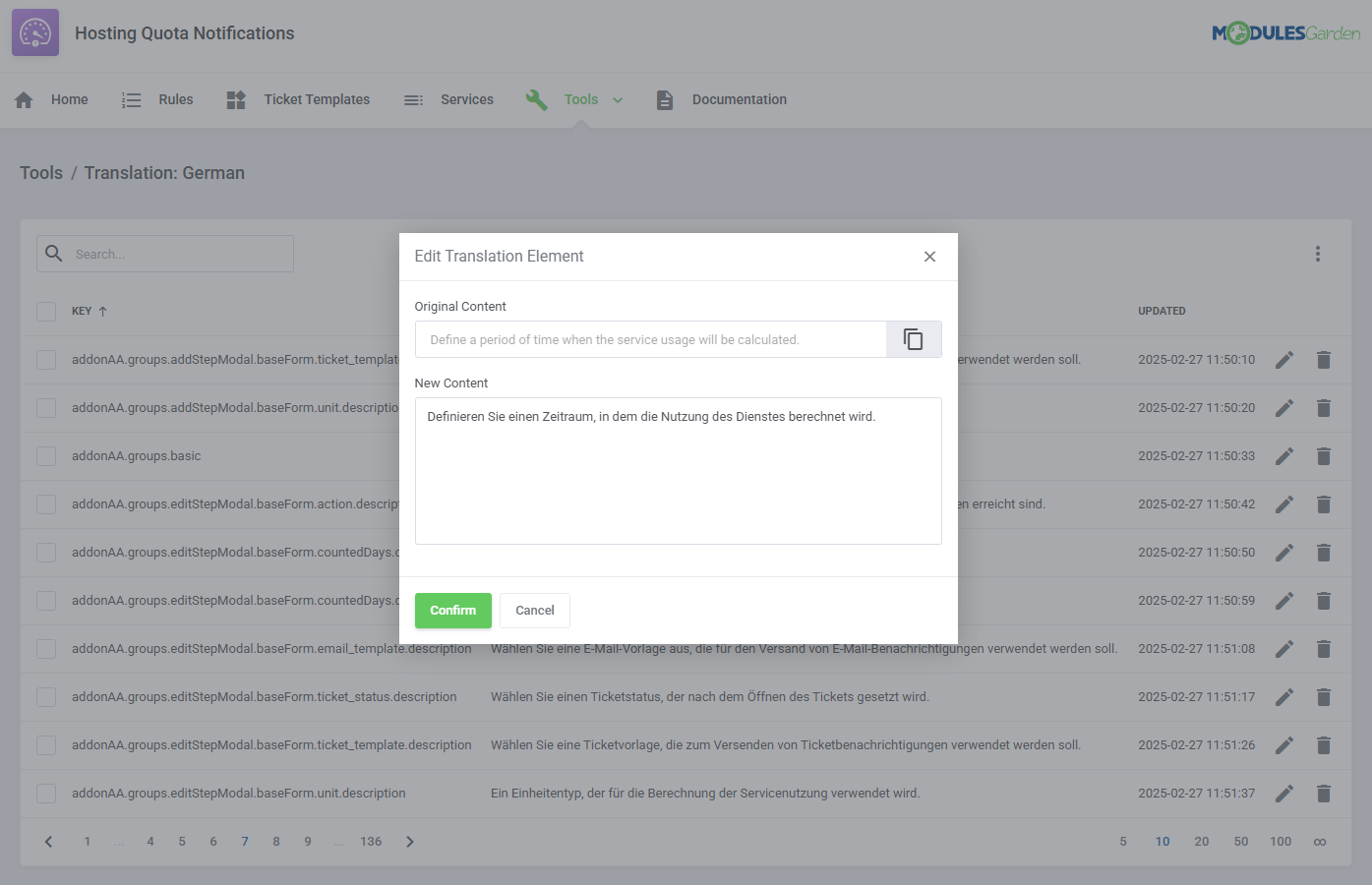1372x885 pixels.
Task: Open the Services menu item
Action: [466, 99]
